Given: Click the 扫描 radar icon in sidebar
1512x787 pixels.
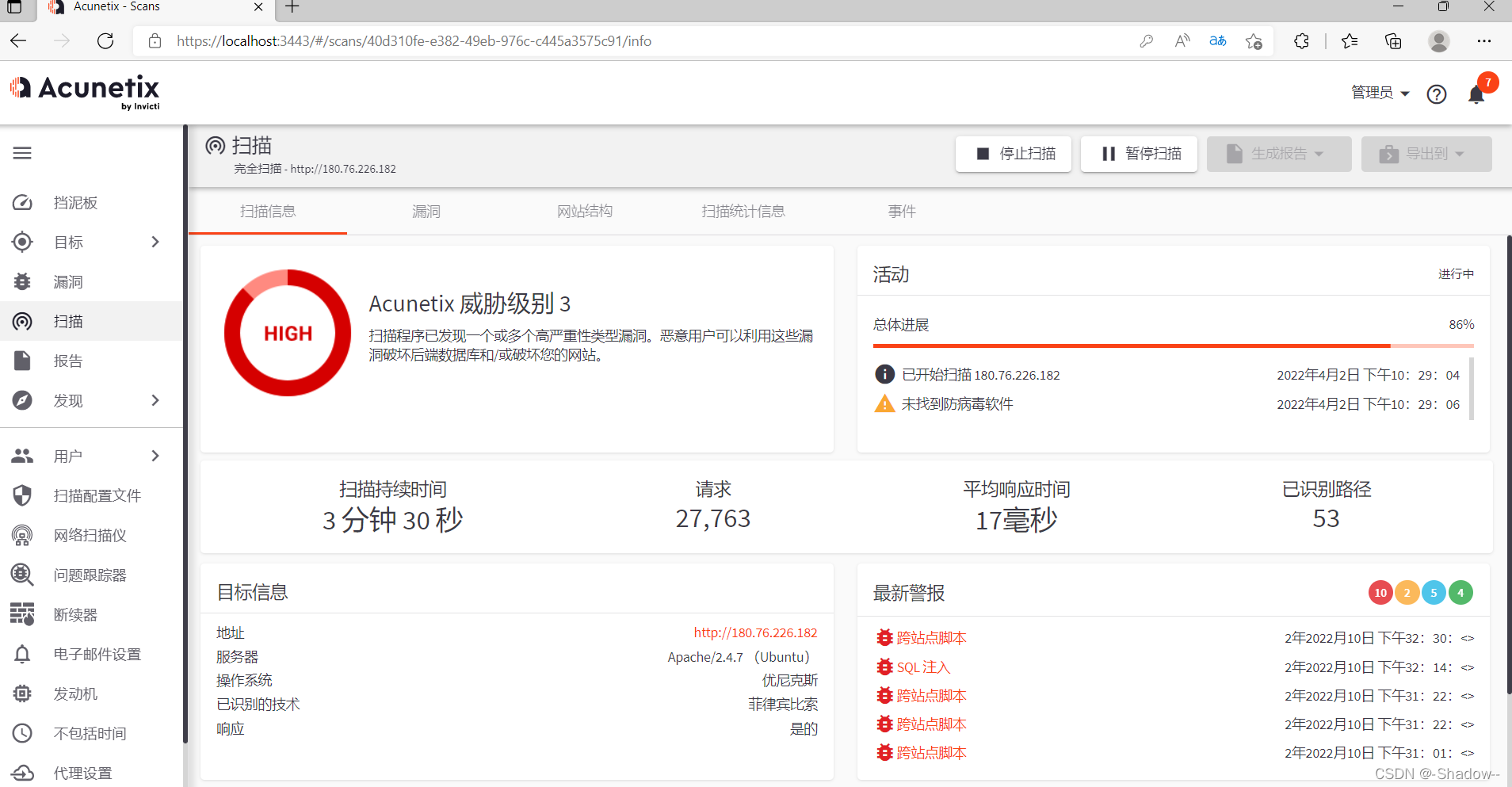Looking at the screenshot, I should (x=22, y=321).
